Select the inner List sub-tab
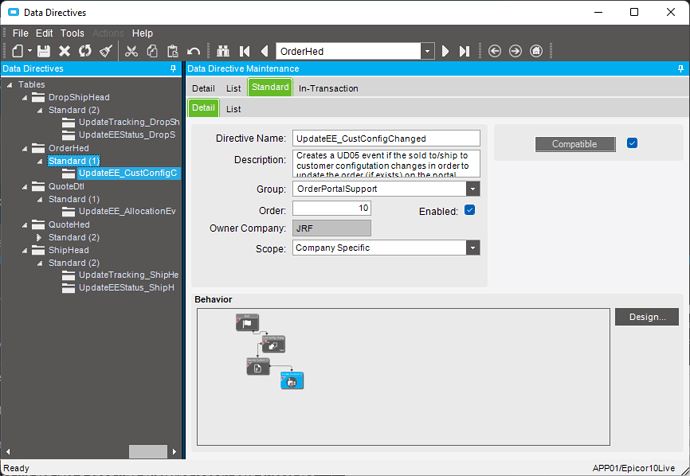 pos(233,109)
